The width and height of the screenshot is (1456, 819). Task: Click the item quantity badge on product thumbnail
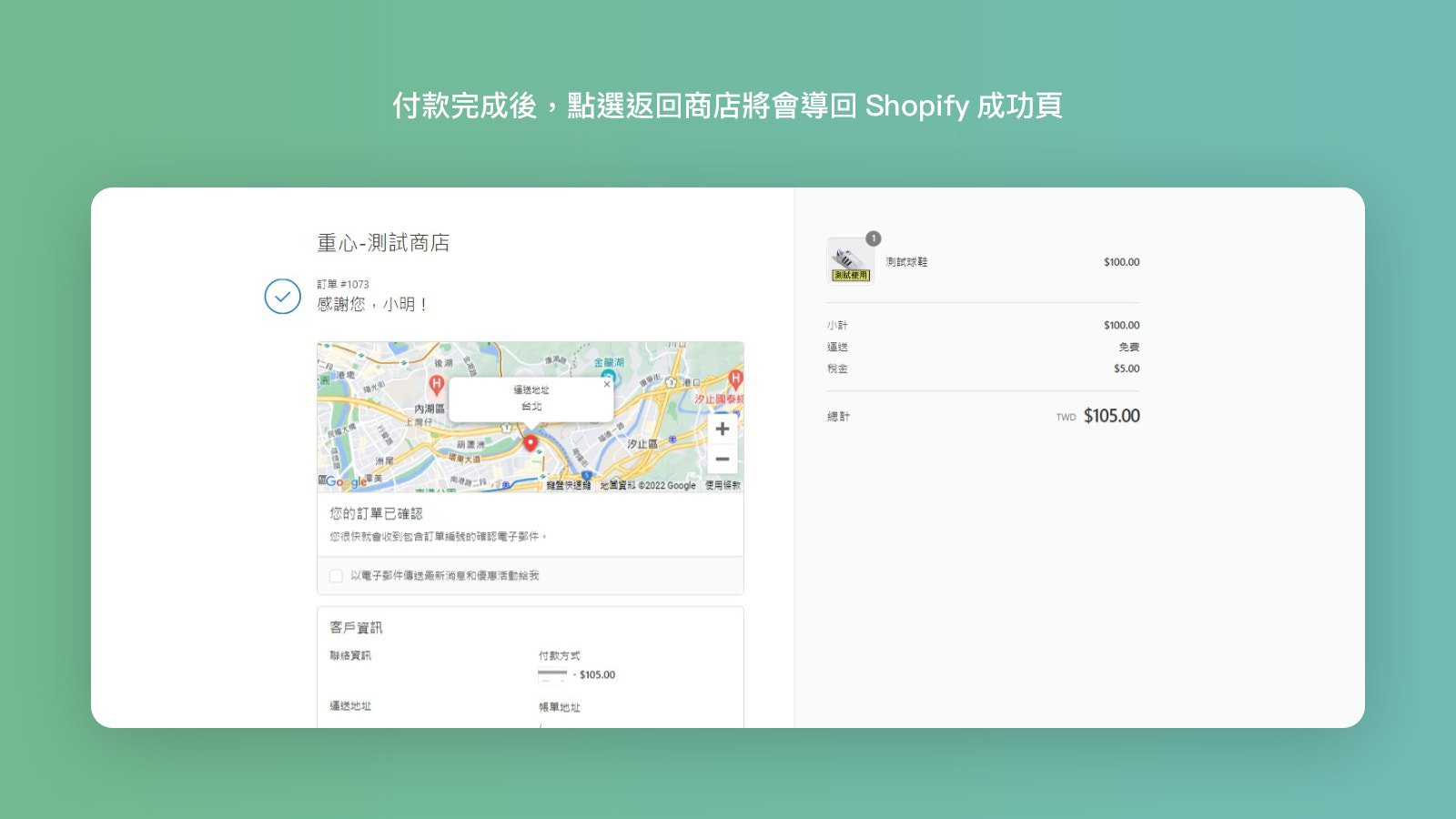pos(873,238)
